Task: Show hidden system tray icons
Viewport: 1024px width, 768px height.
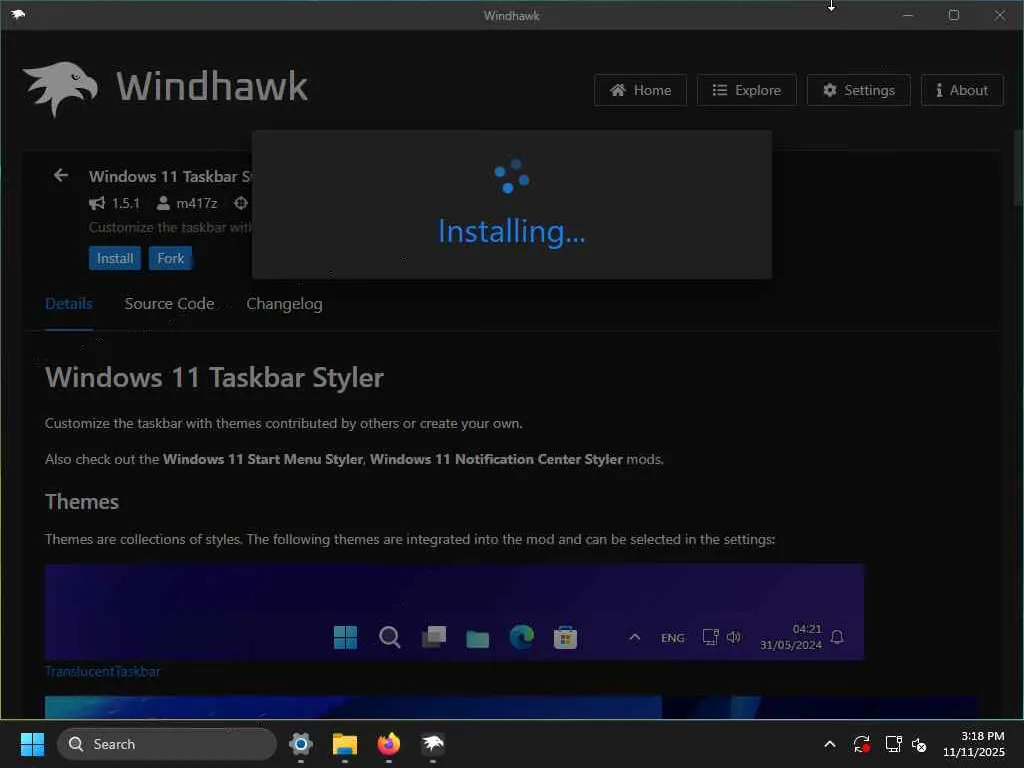Action: [829, 744]
